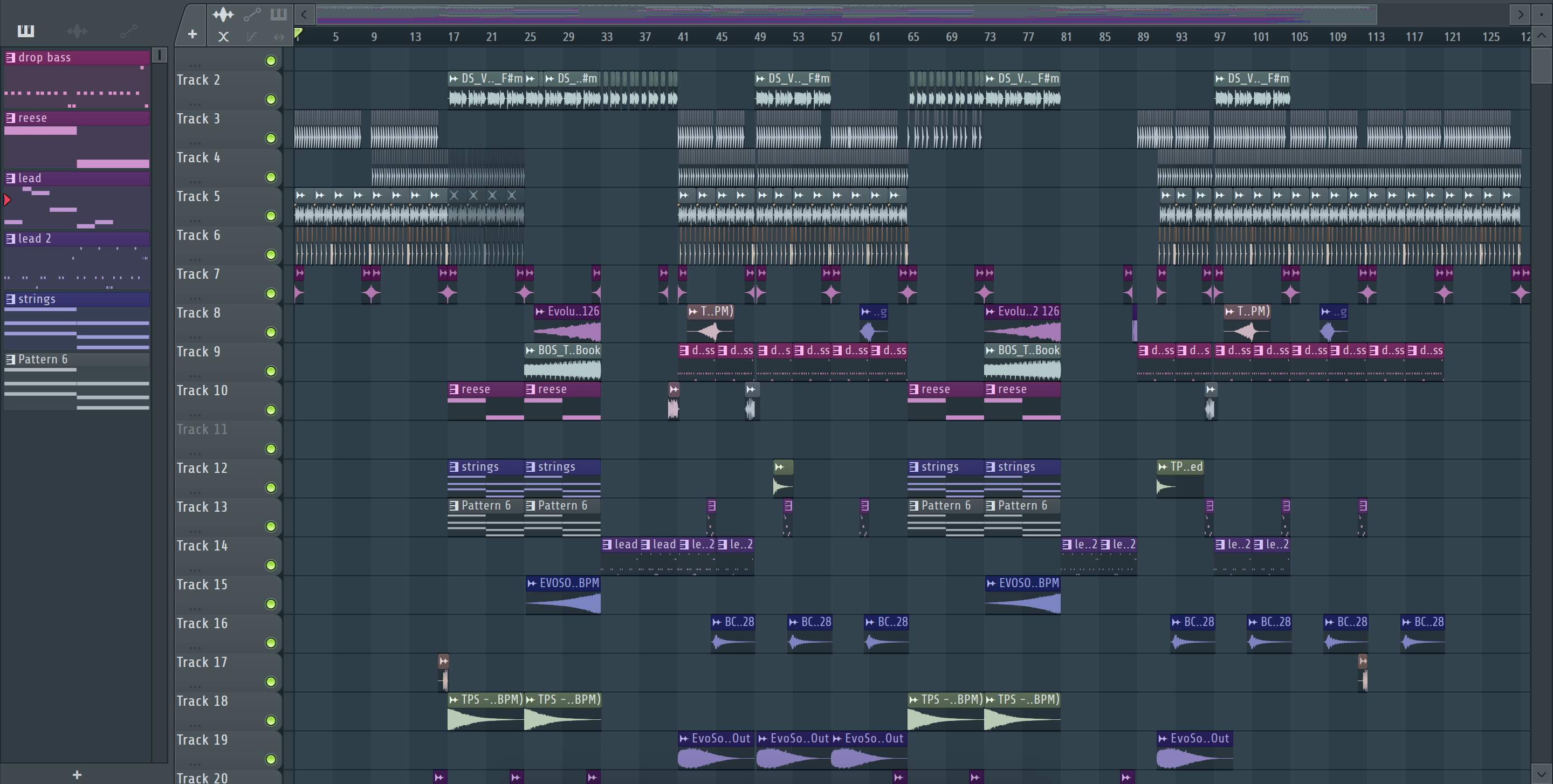Image resolution: width=1553 pixels, height=784 pixels.
Task: Open the Evolu..126 clip menu icon on Track 8
Action: click(x=540, y=312)
